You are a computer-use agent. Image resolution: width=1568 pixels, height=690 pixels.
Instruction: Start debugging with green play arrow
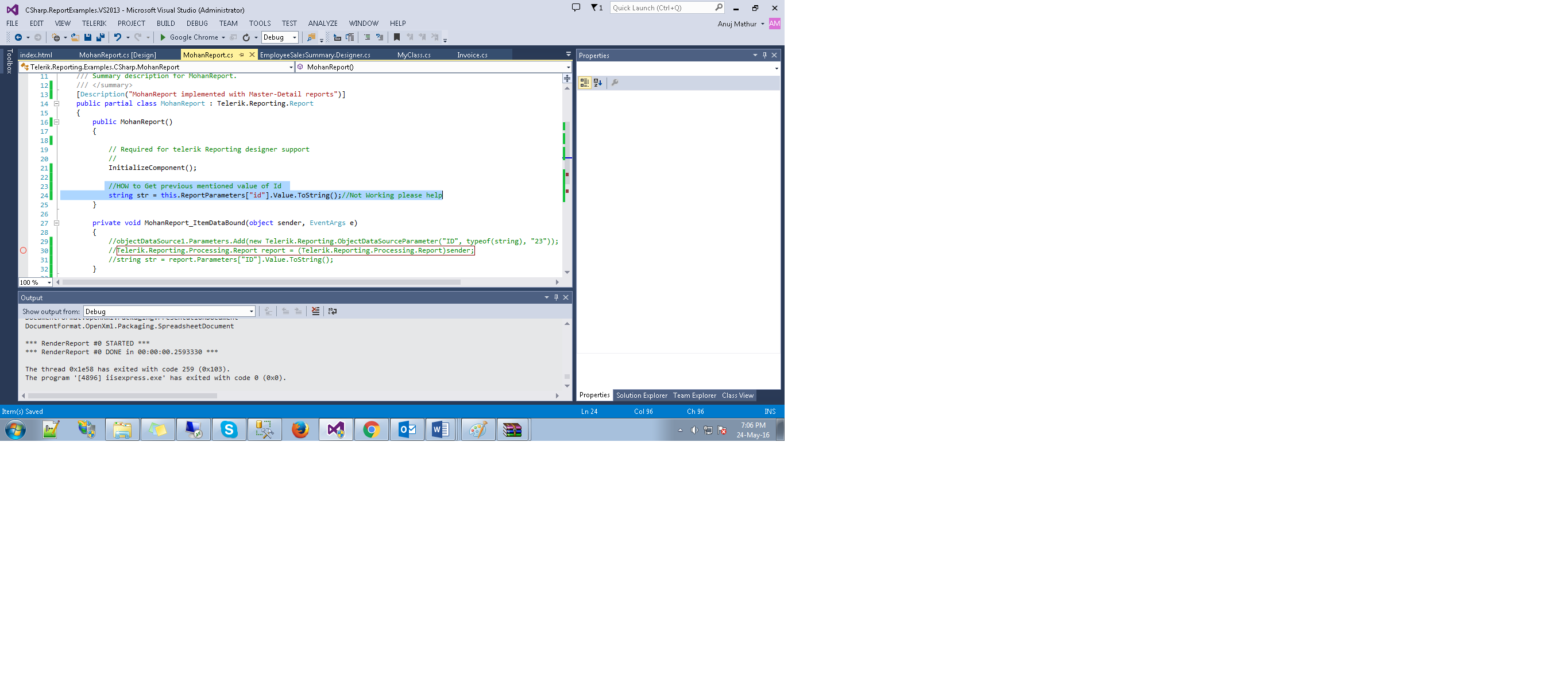163,37
